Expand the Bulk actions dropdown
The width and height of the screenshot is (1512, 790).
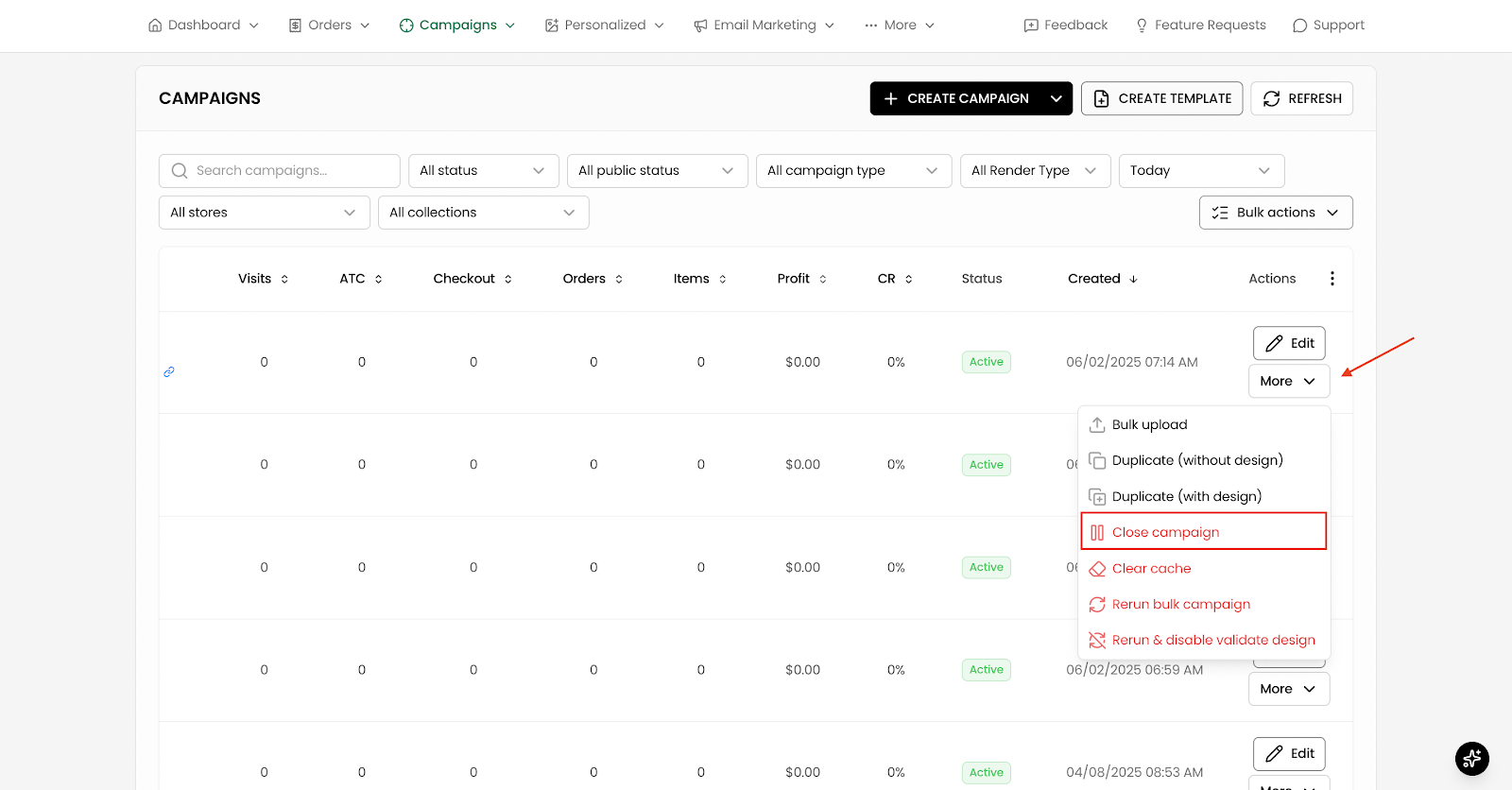click(x=1276, y=213)
